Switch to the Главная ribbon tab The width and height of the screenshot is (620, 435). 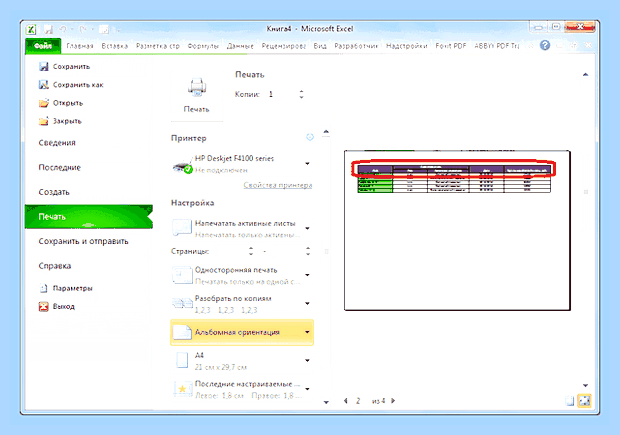80,46
